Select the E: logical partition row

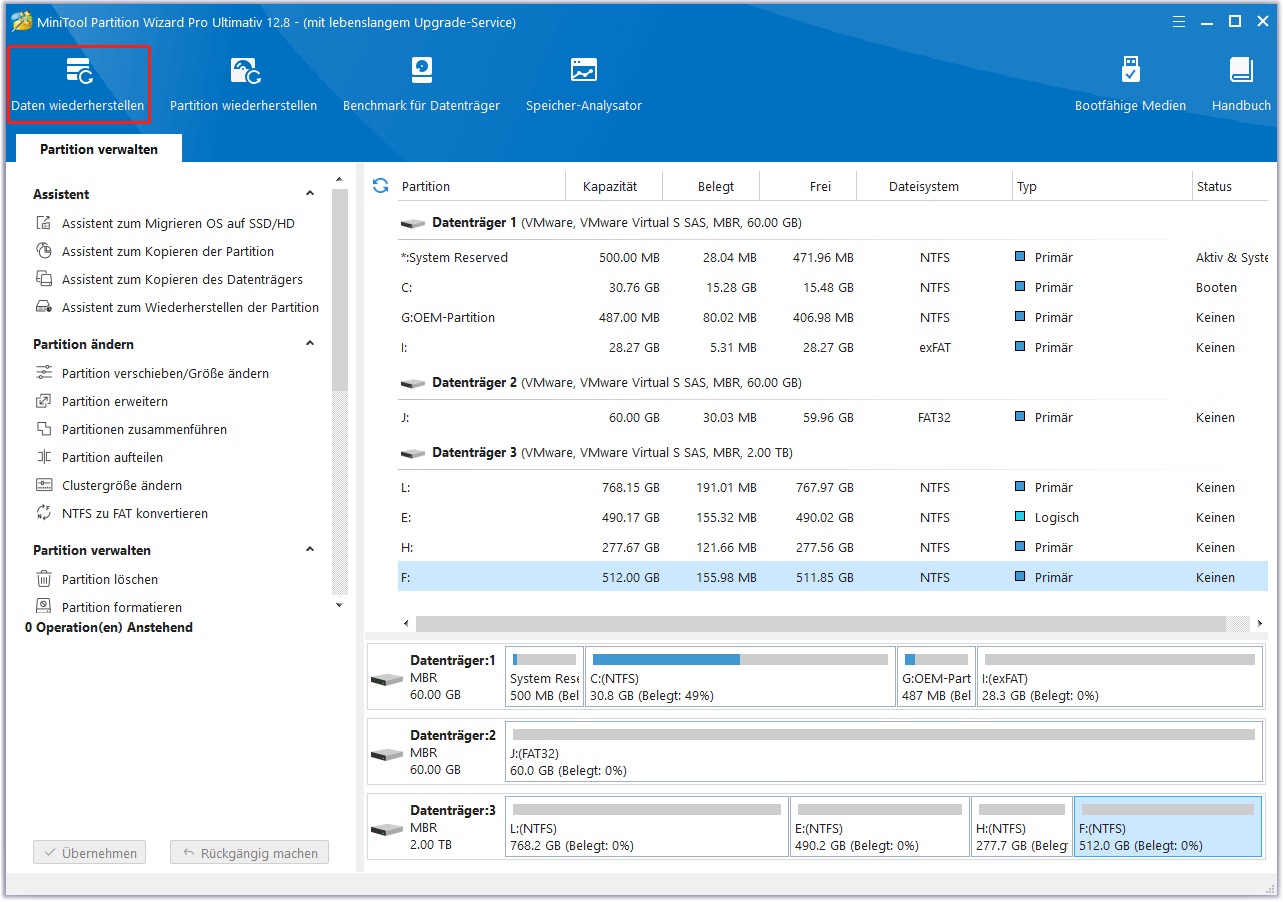tap(833, 518)
